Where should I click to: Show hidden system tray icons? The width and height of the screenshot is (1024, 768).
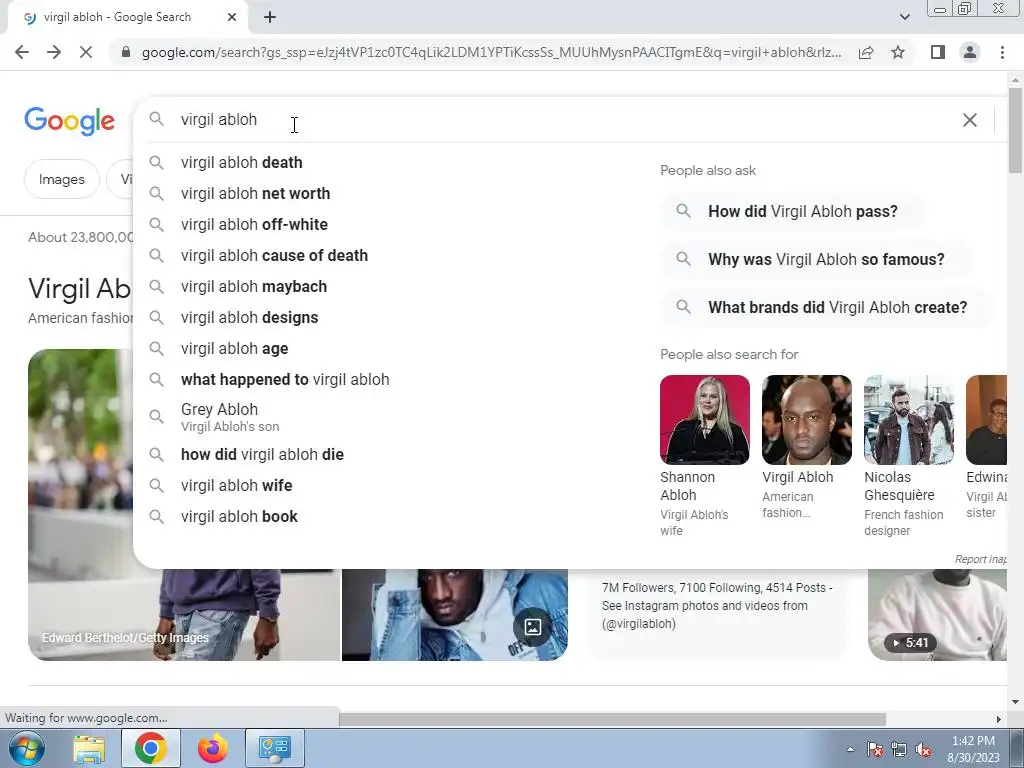[850, 749]
